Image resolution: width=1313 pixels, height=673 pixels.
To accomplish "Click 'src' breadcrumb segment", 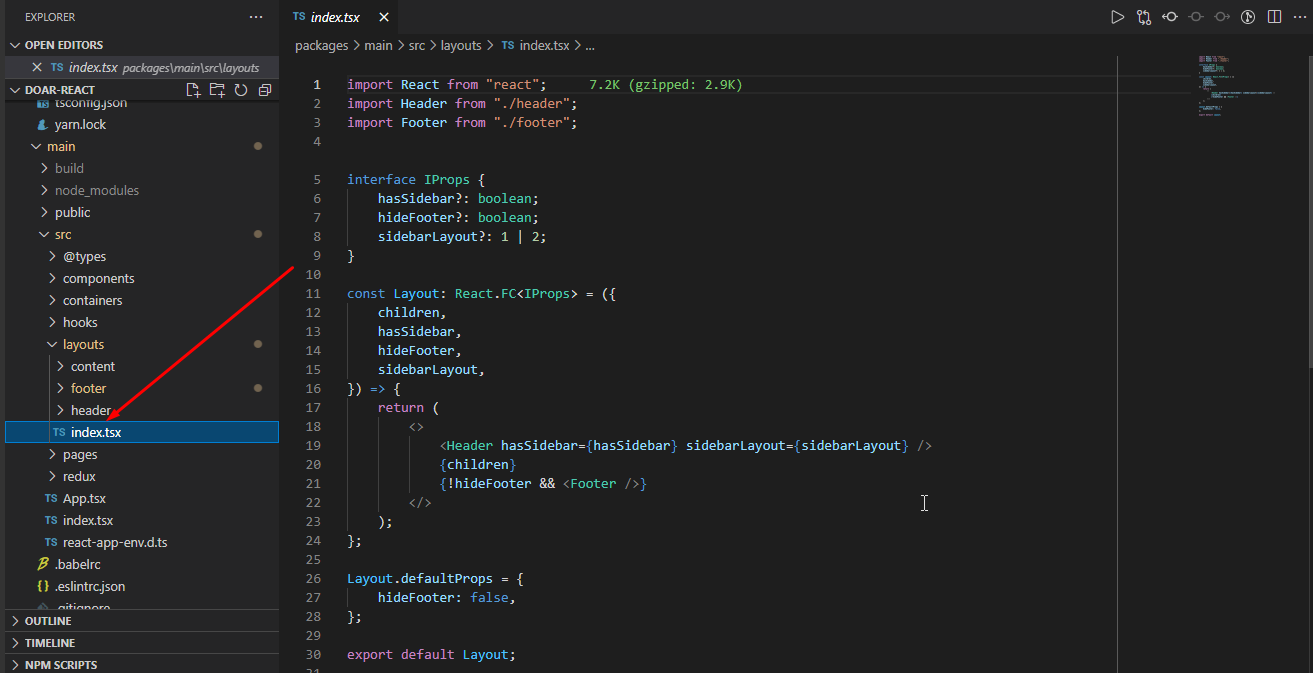I will [x=416, y=46].
